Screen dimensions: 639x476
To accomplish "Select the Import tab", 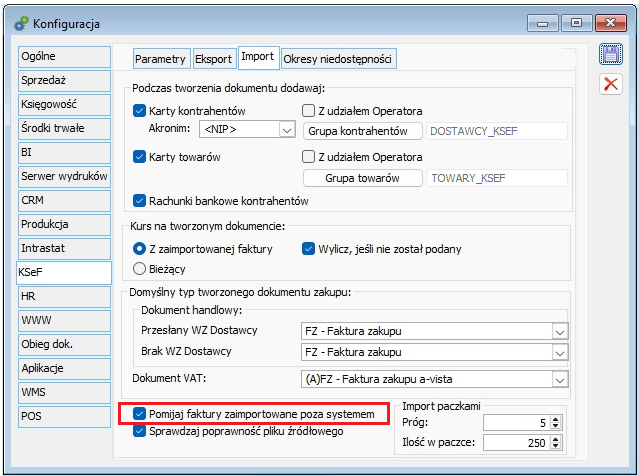I will tap(258, 57).
